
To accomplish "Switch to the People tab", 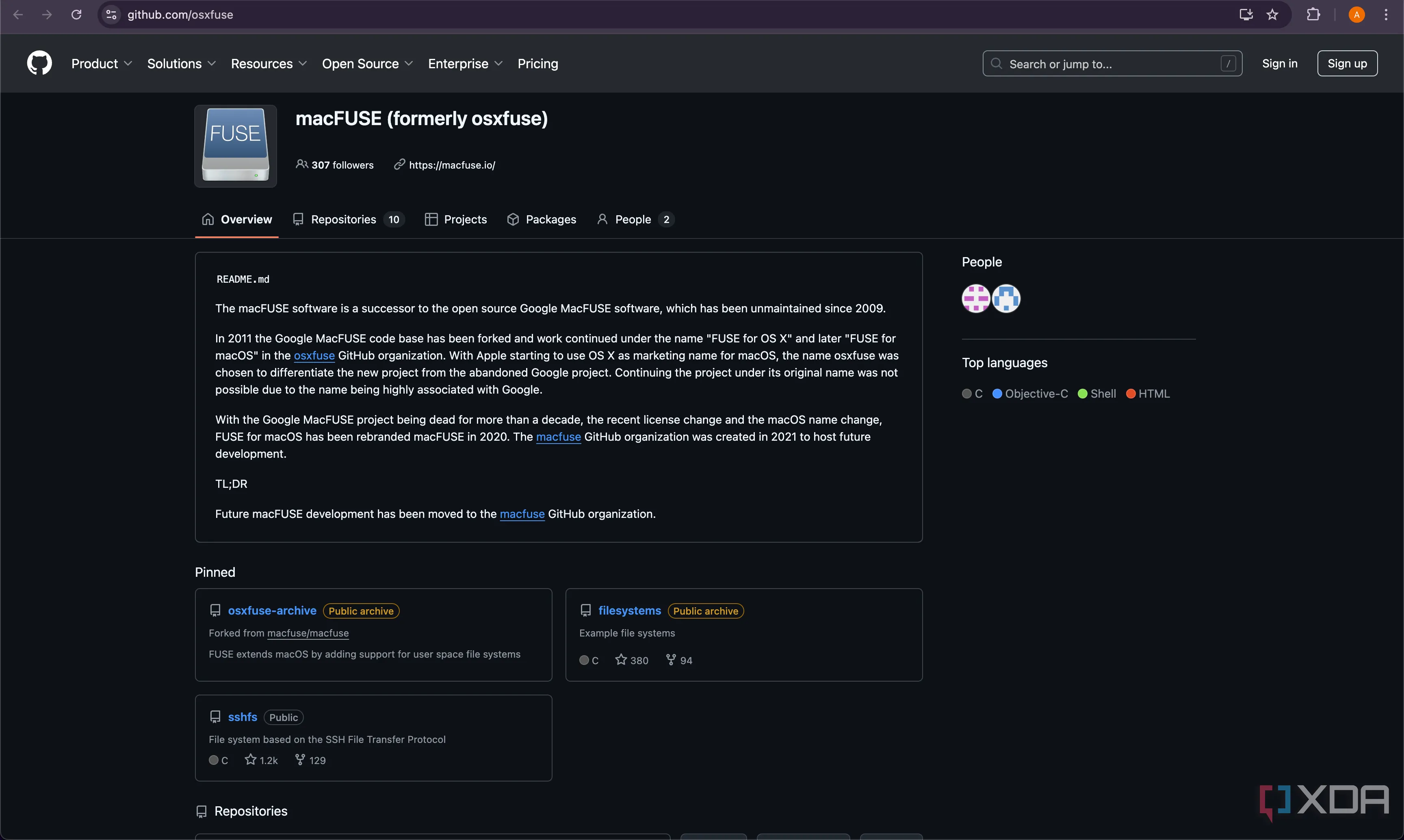I will [x=635, y=219].
